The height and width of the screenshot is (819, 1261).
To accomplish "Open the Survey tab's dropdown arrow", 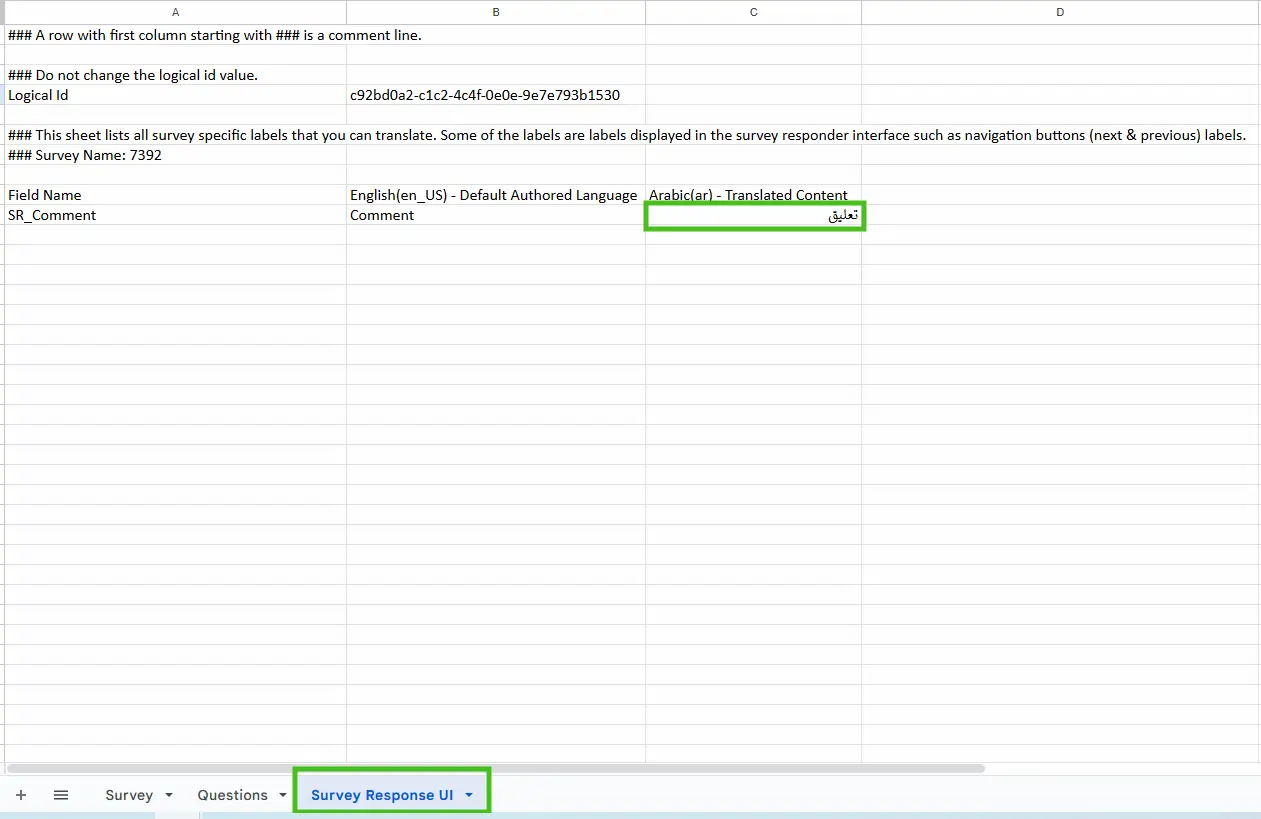I will [x=168, y=794].
